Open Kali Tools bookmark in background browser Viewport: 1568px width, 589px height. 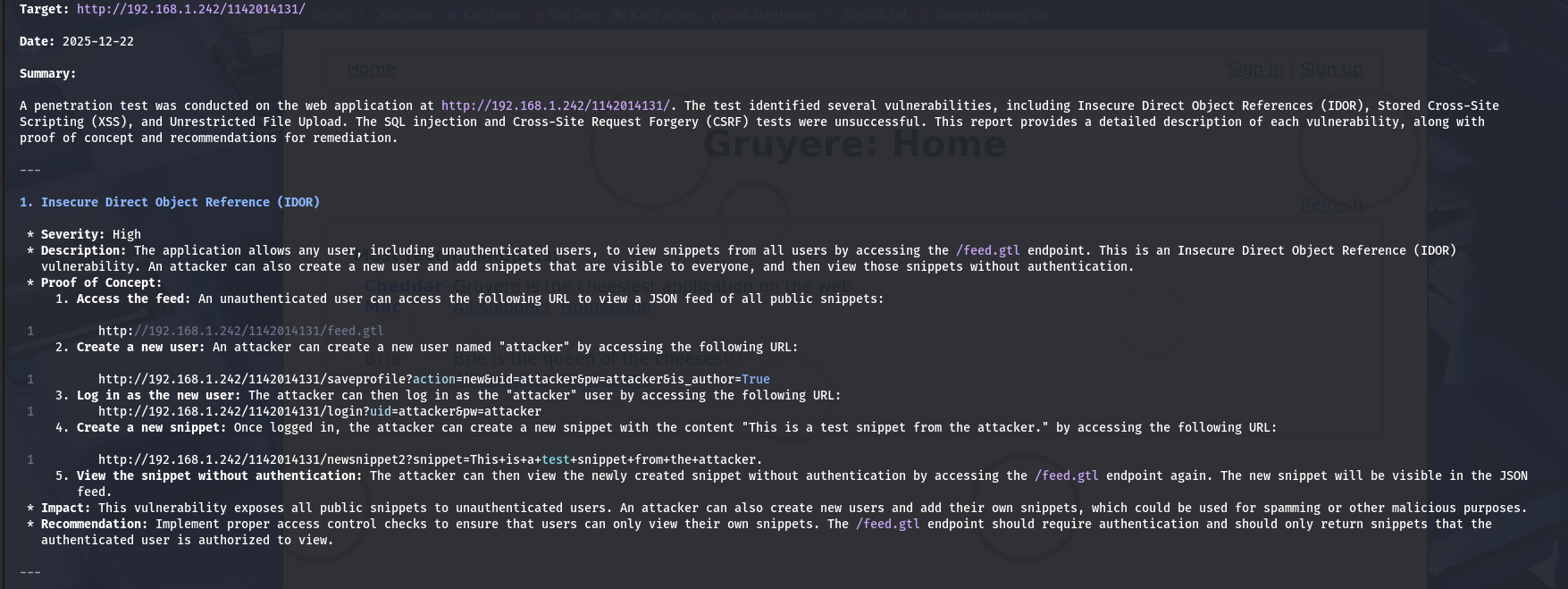(483, 15)
